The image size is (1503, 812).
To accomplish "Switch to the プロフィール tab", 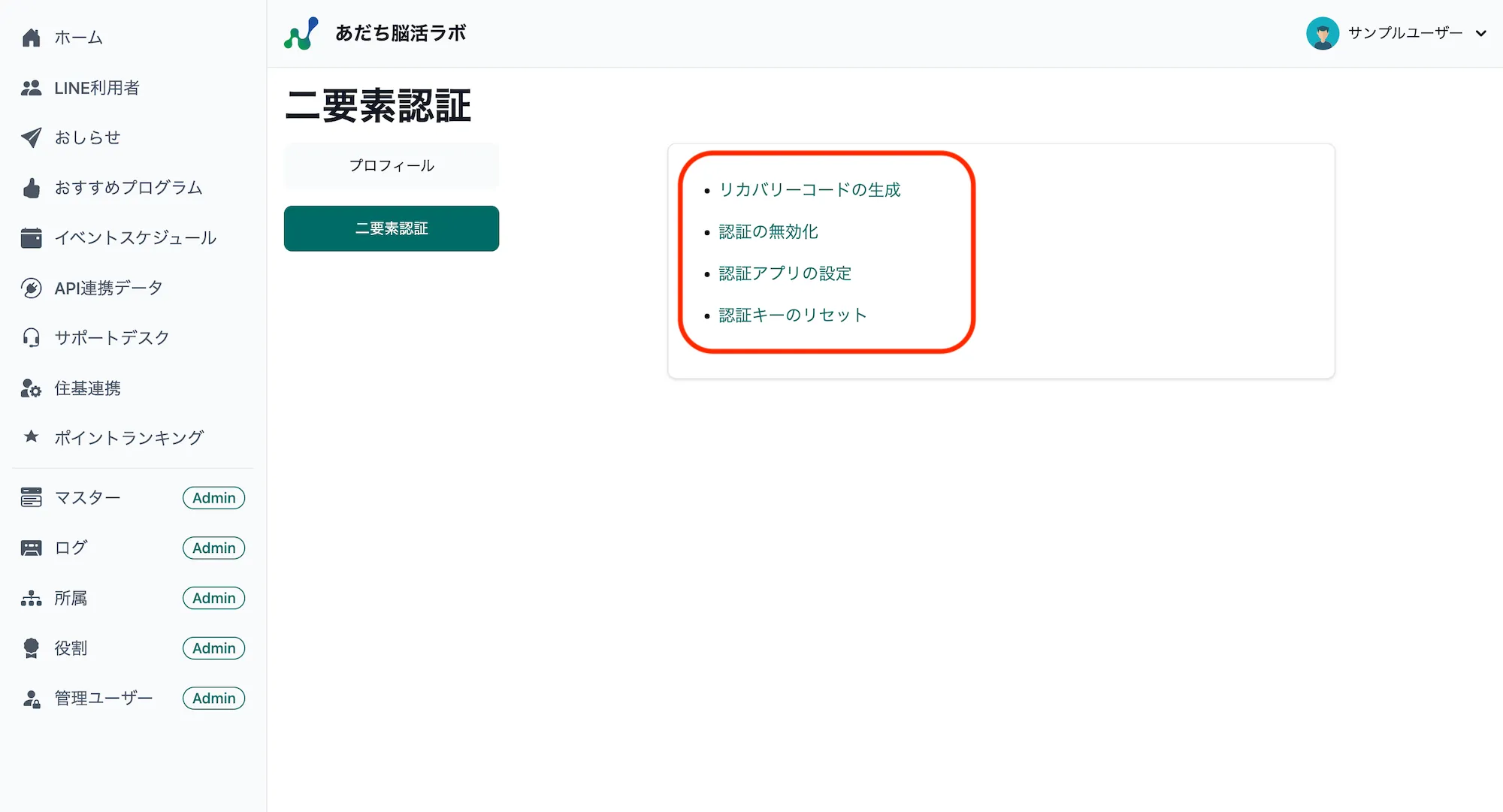I will 391,165.
